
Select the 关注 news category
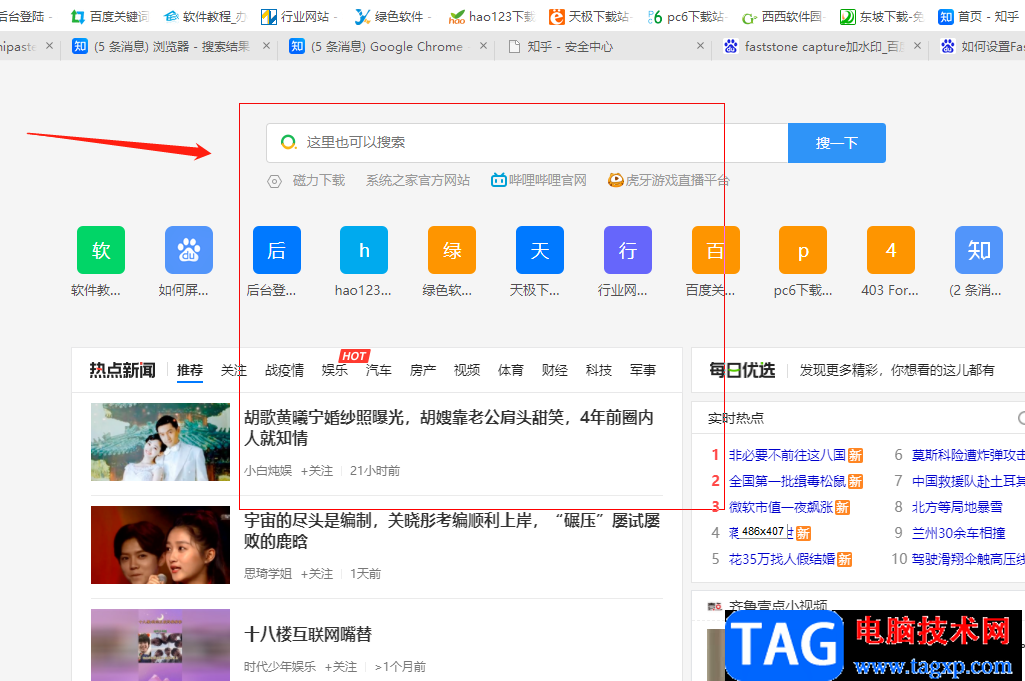pyautogui.click(x=233, y=371)
